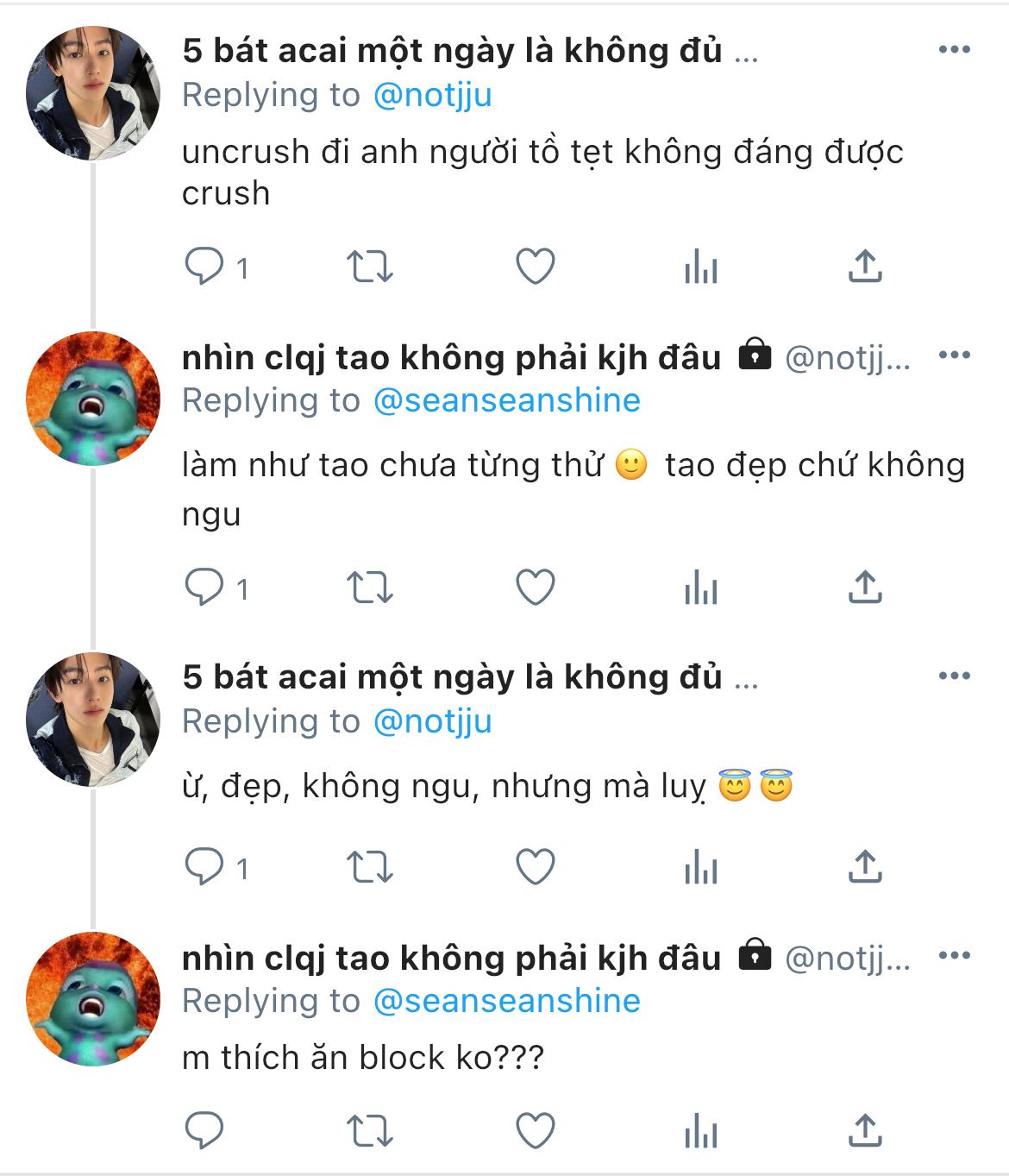This screenshot has width=1009, height=1176.
Task: Open @seanseanshine mention in last tweet
Action: pyautogui.click(x=506, y=1001)
